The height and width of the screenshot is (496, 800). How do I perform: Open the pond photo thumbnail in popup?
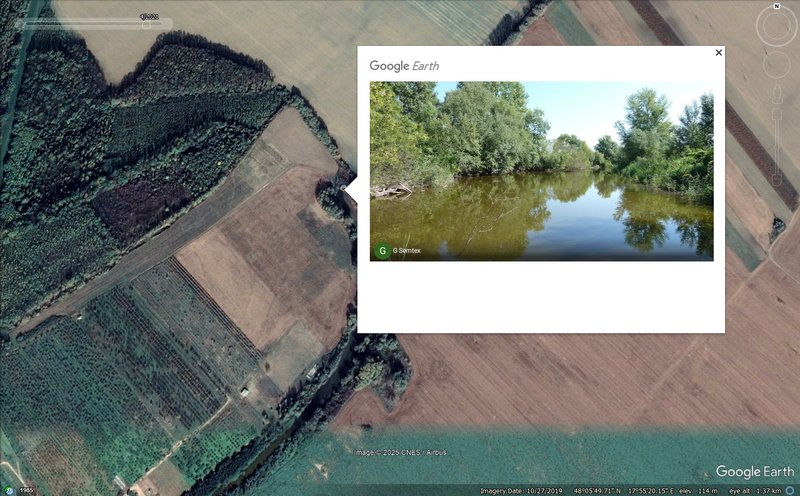pyautogui.click(x=541, y=171)
